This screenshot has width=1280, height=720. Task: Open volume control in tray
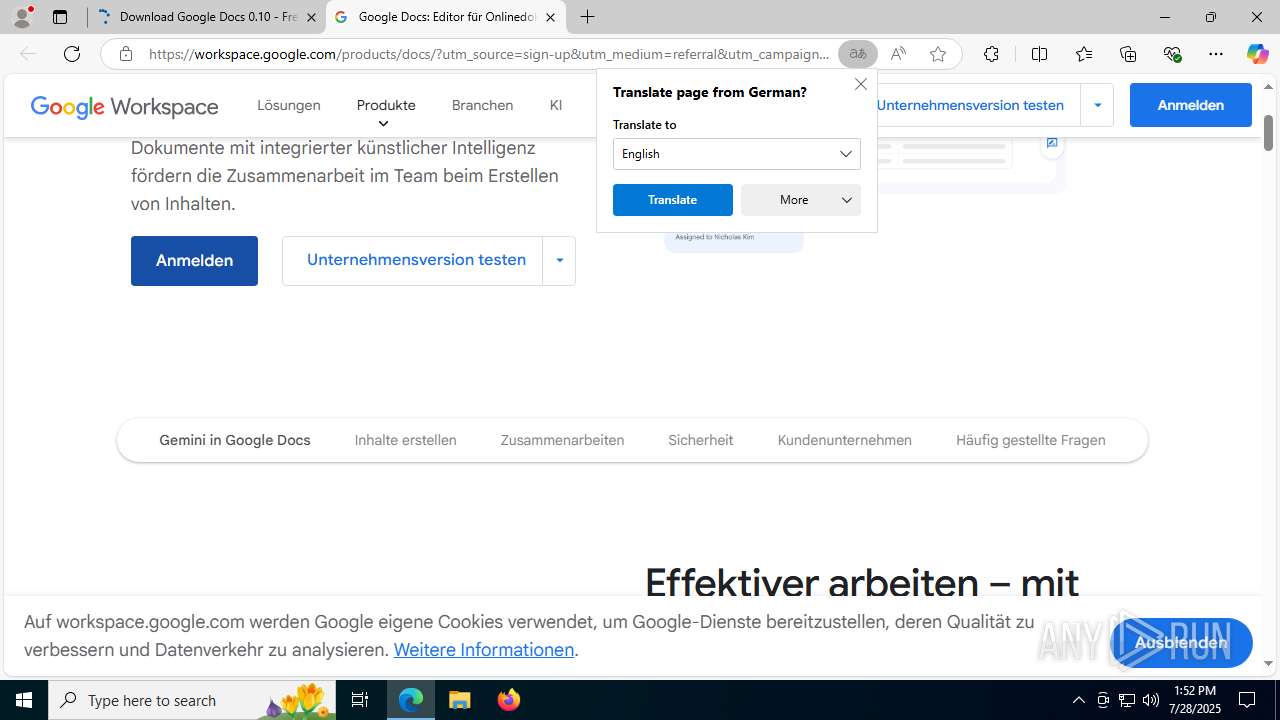(1151, 700)
